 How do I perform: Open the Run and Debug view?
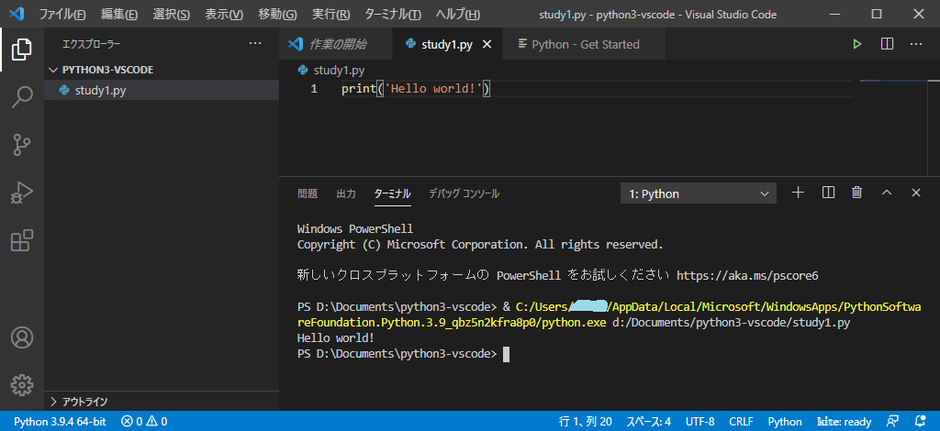(22, 194)
